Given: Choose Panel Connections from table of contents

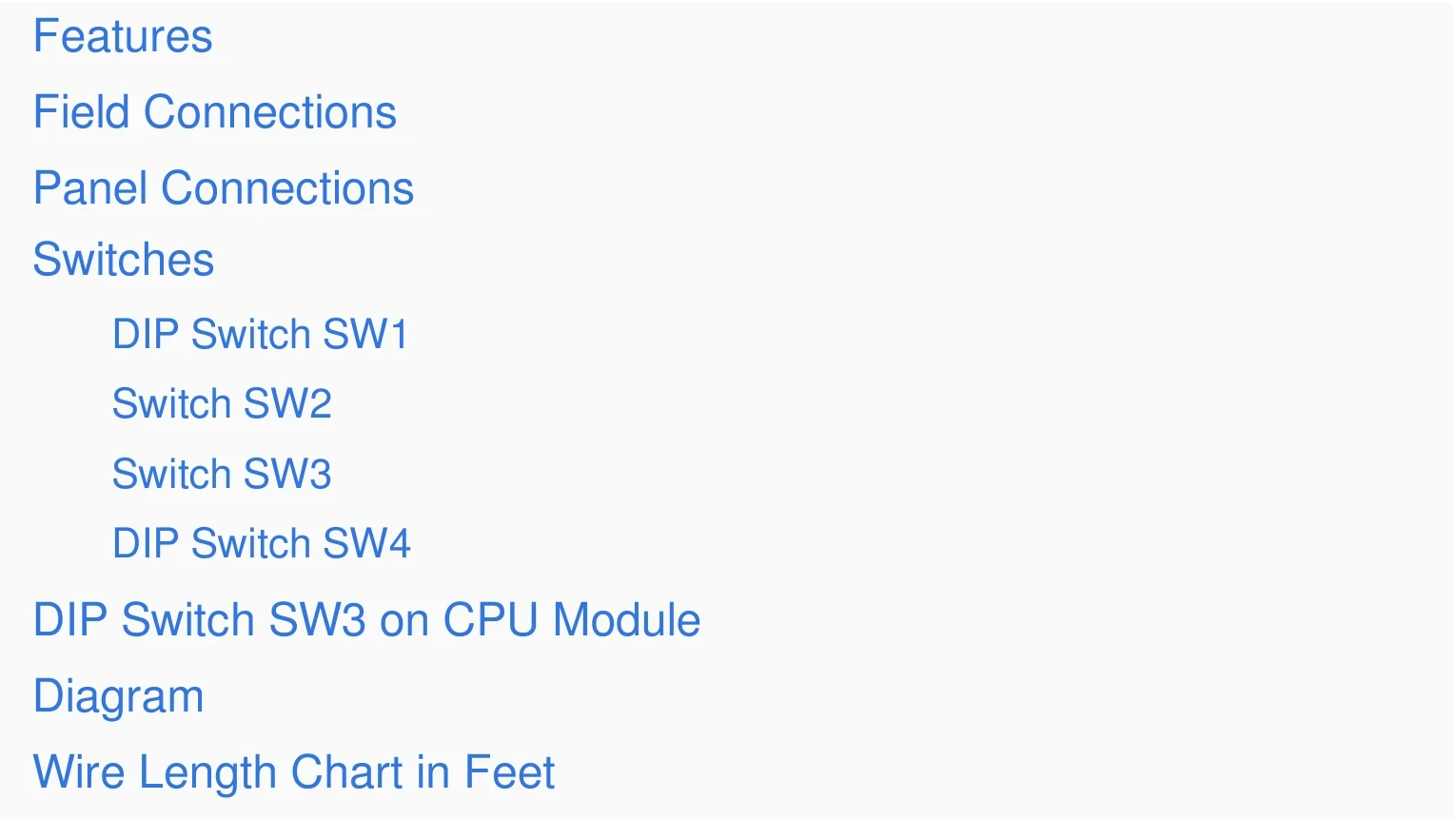Looking at the screenshot, I should pyautogui.click(x=224, y=188).
